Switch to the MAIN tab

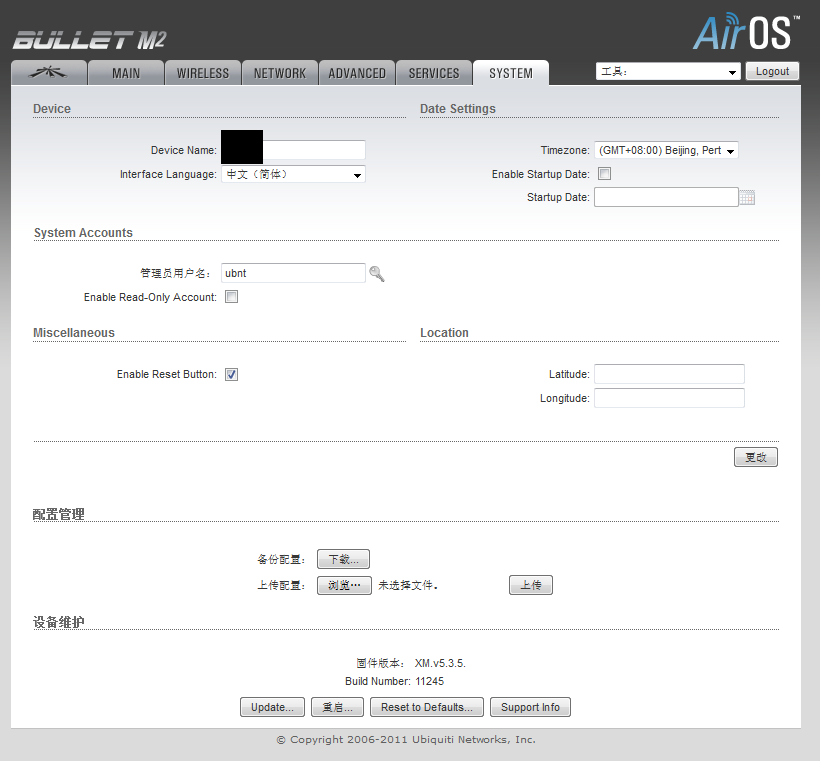point(126,73)
